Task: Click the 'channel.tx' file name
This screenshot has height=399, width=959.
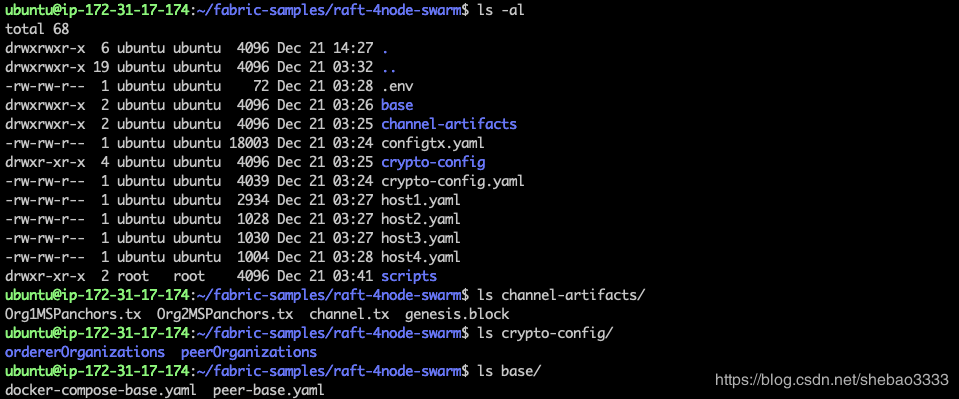Action: point(349,315)
